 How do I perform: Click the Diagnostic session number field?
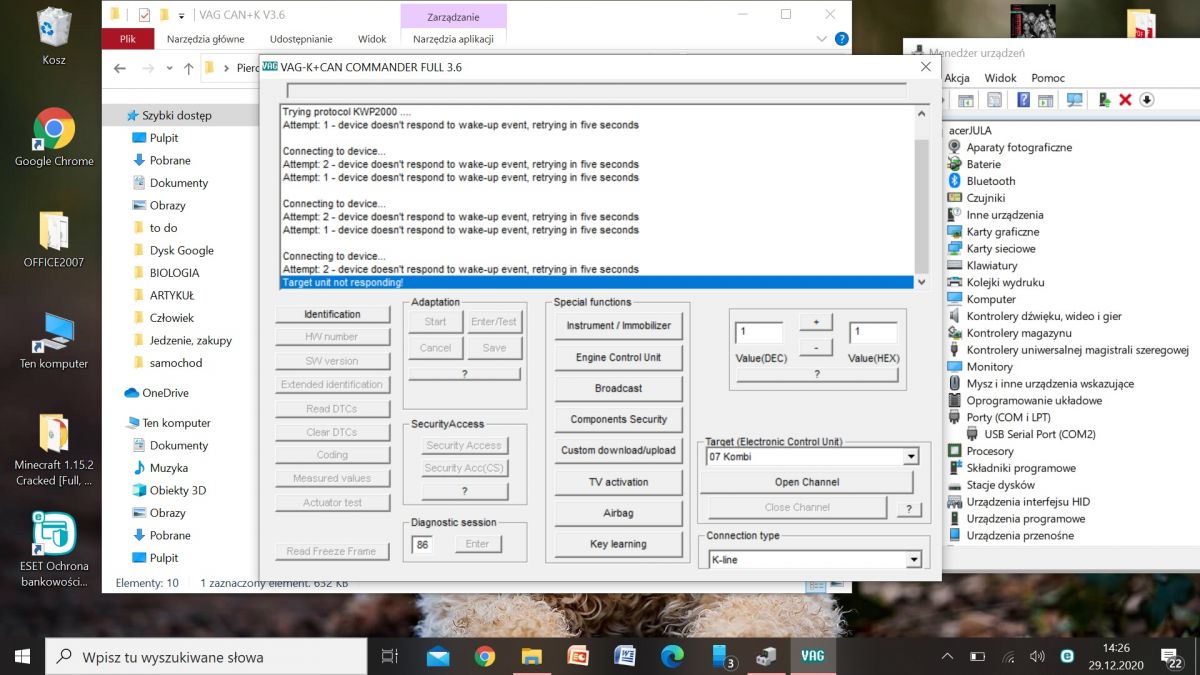coord(422,544)
